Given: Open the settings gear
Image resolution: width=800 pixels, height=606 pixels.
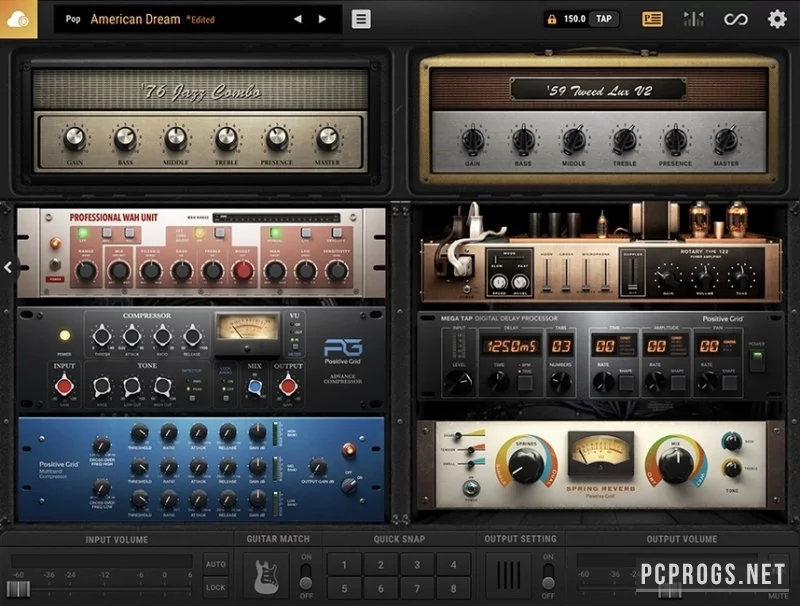Looking at the screenshot, I should [x=777, y=19].
